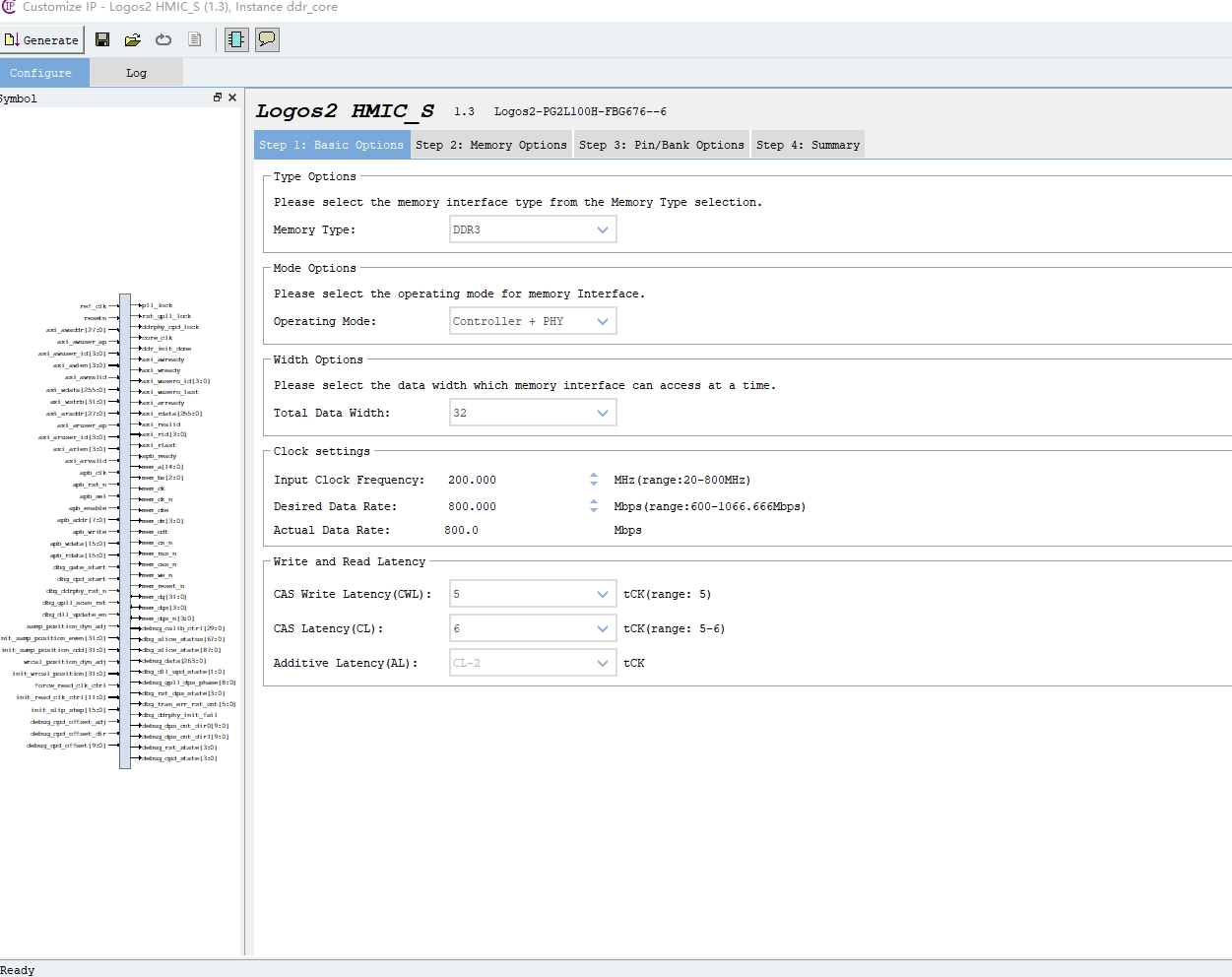Go to Step 4: Summary tab
Viewport: 1232px width, 977px height.
pos(808,145)
